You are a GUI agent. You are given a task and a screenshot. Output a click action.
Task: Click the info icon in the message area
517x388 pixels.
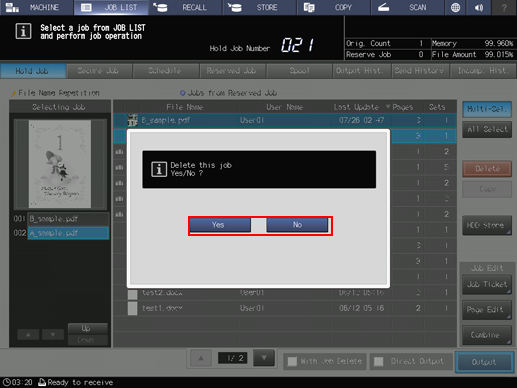tap(23, 31)
